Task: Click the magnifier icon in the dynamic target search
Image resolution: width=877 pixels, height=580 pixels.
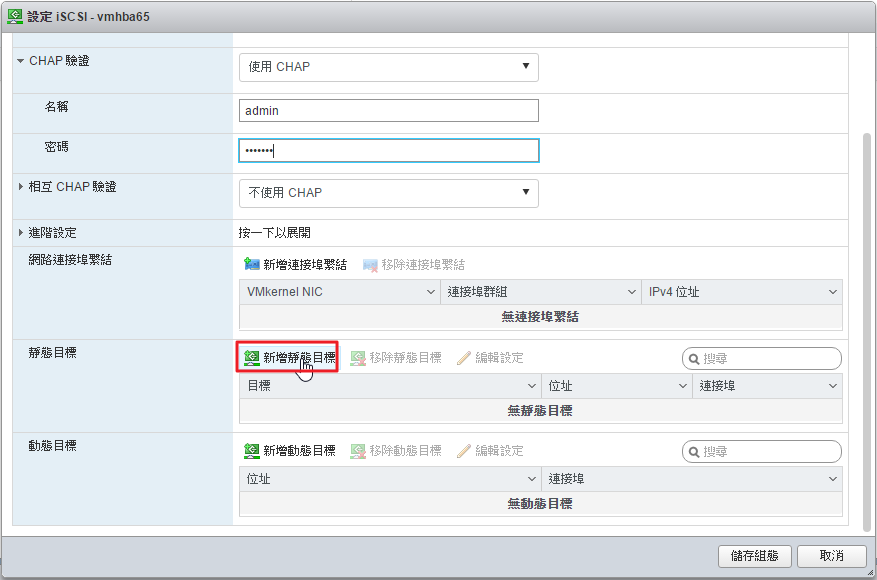Action: point(694,452)
